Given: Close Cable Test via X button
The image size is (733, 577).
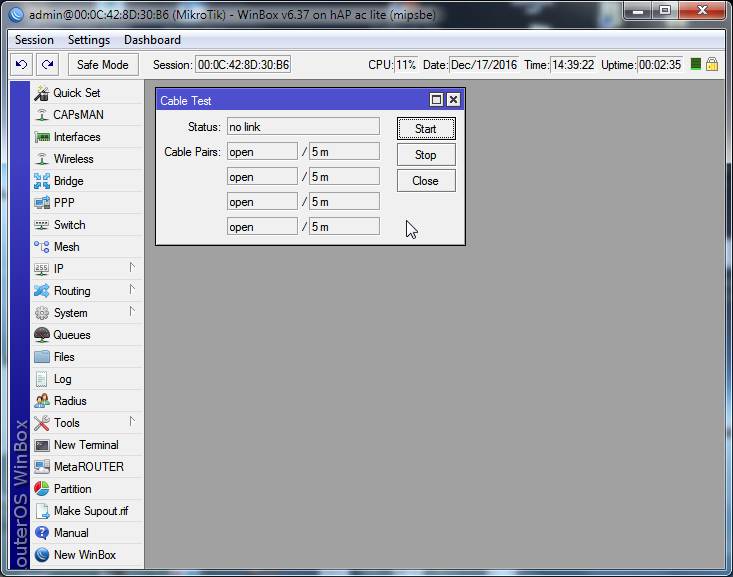Looking at the screenshot, I should 453,100.
